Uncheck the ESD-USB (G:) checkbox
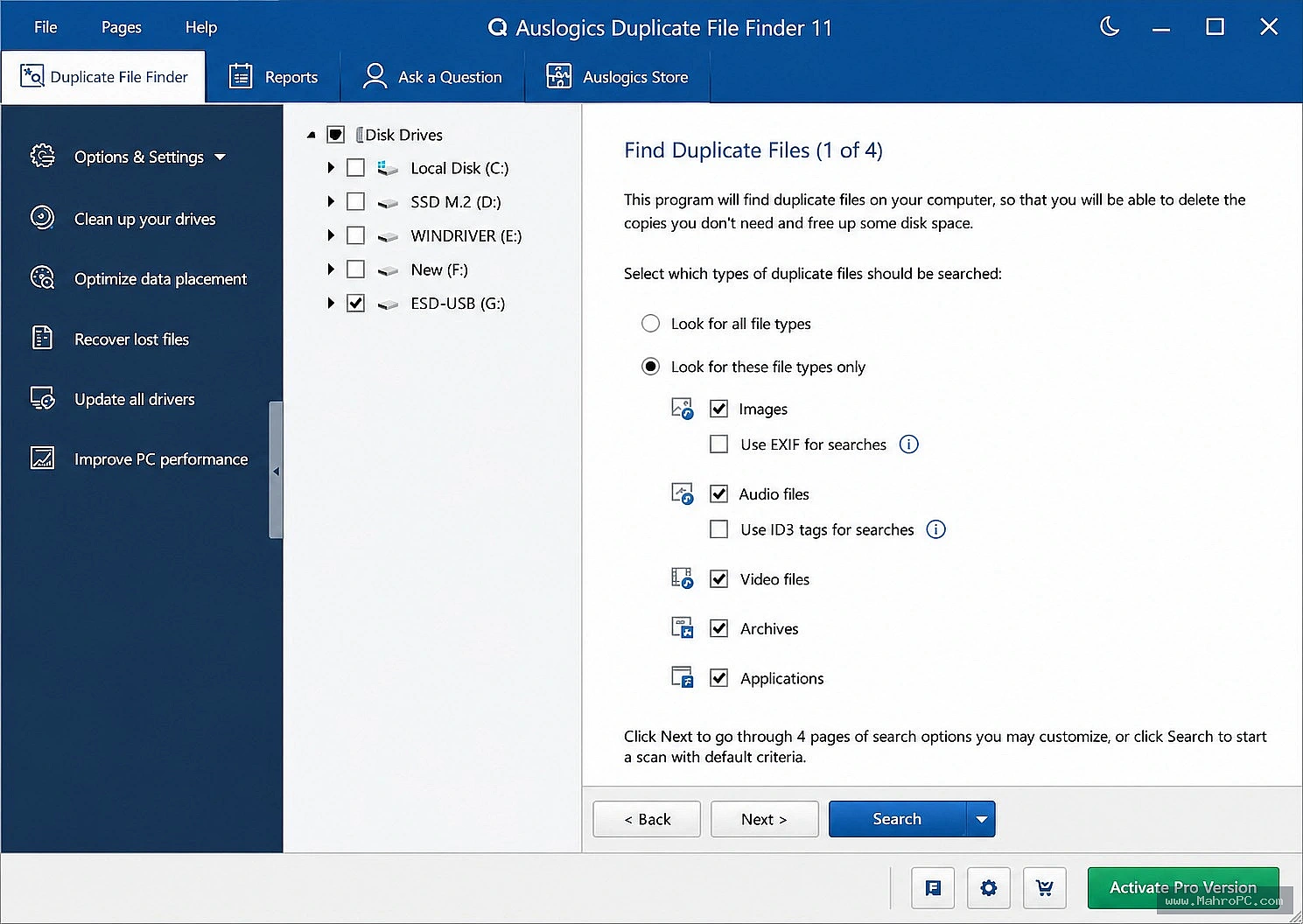This screenshot has width=1303, height=924. (x=355, y=303)
